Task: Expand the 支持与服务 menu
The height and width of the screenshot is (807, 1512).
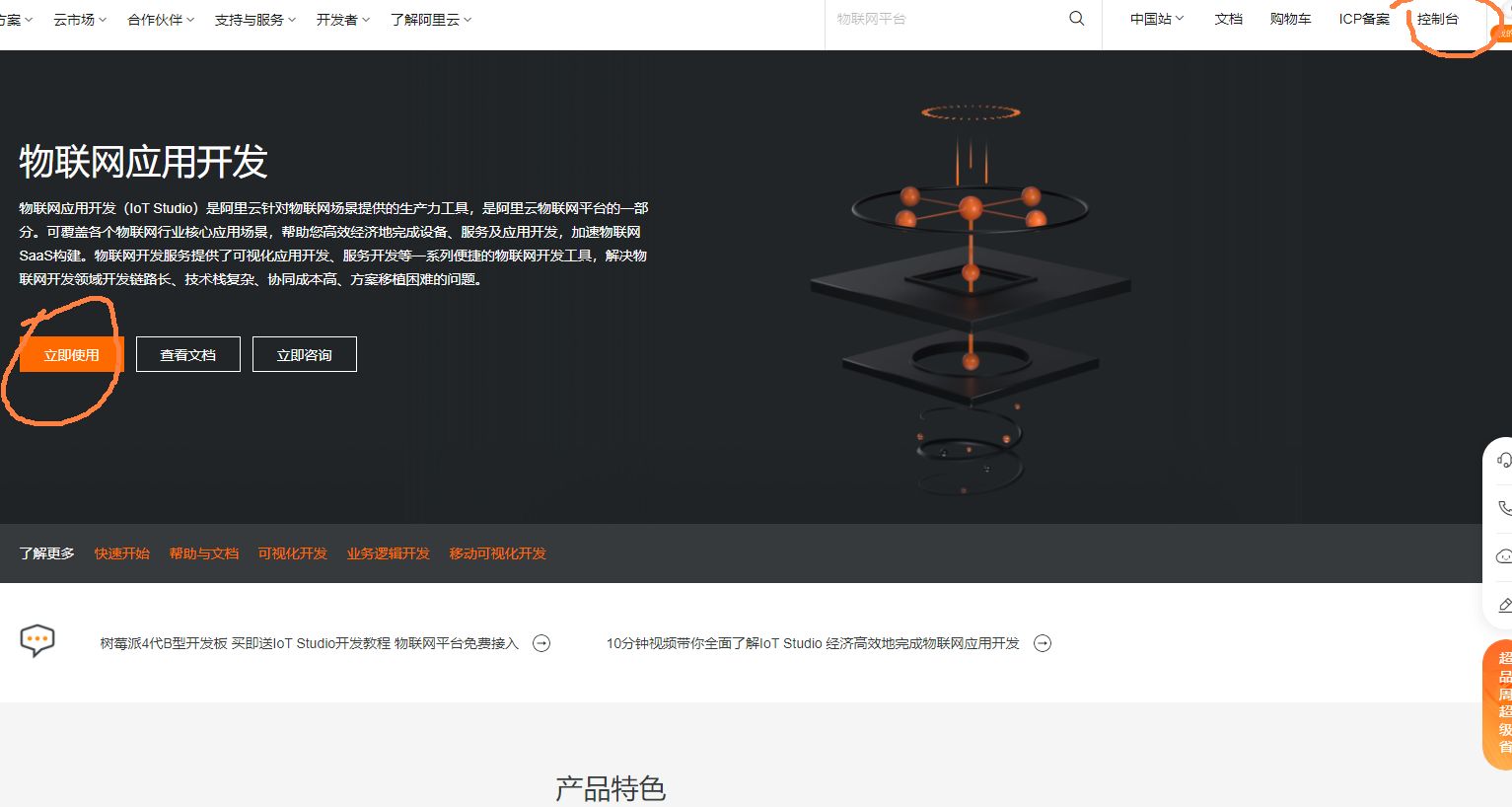Action: pos(255,20)
